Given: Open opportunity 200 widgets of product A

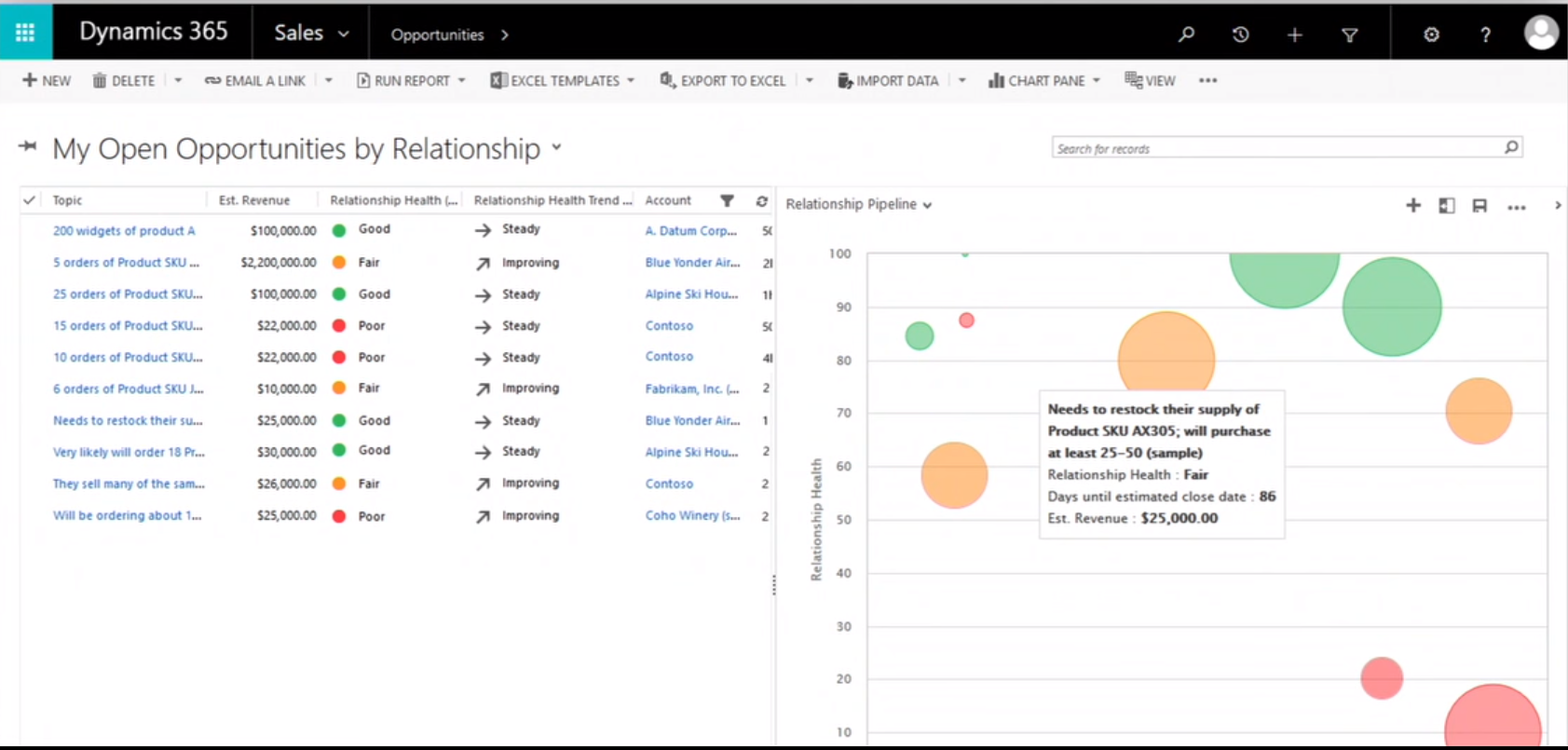Looking at the screenshot, I should [x=124, y=231].
